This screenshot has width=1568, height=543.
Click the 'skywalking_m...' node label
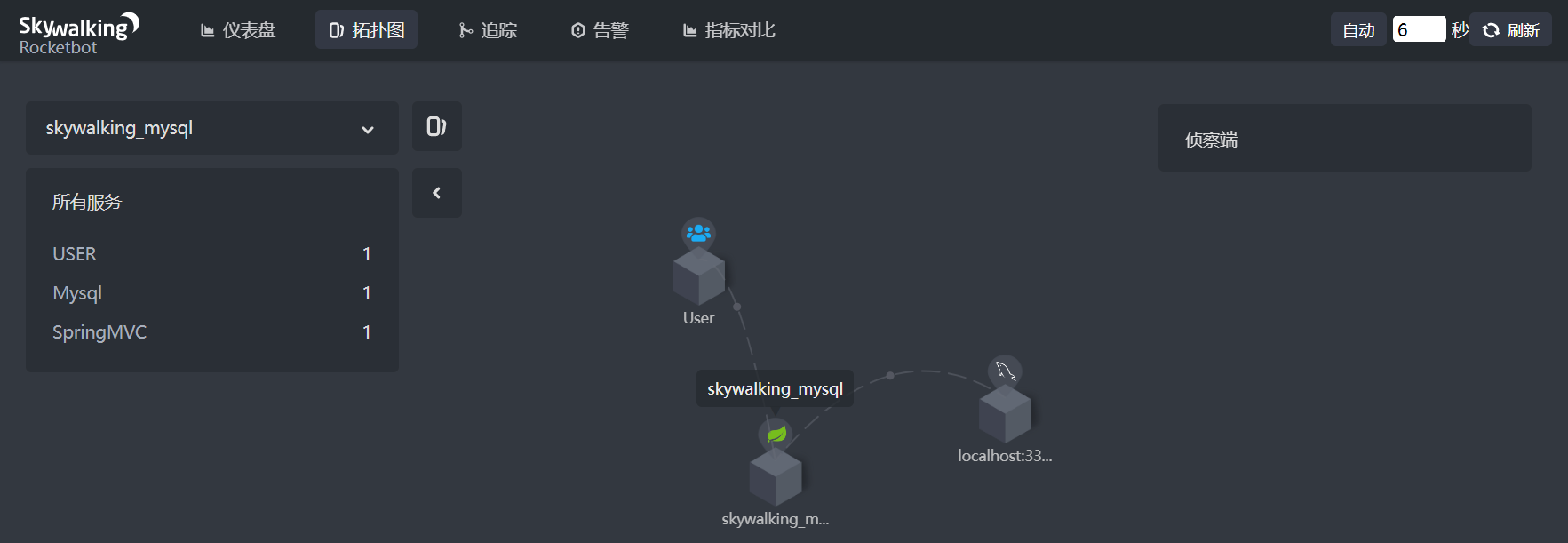[776, 519]
